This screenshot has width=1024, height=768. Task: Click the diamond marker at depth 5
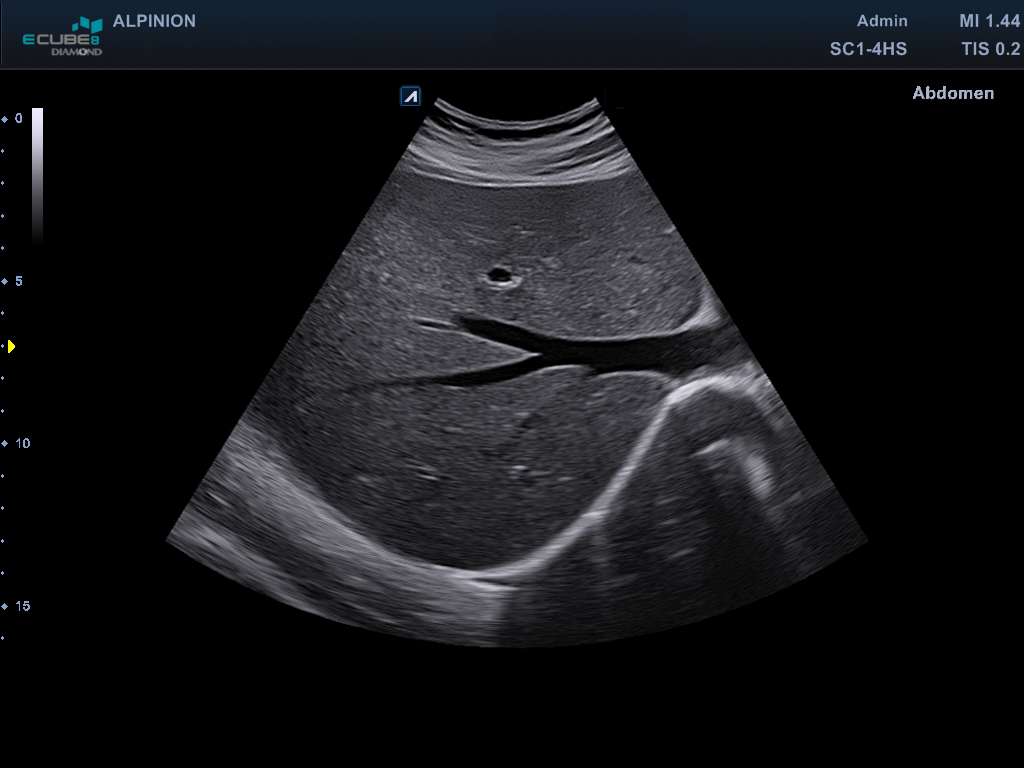point(4,282)
